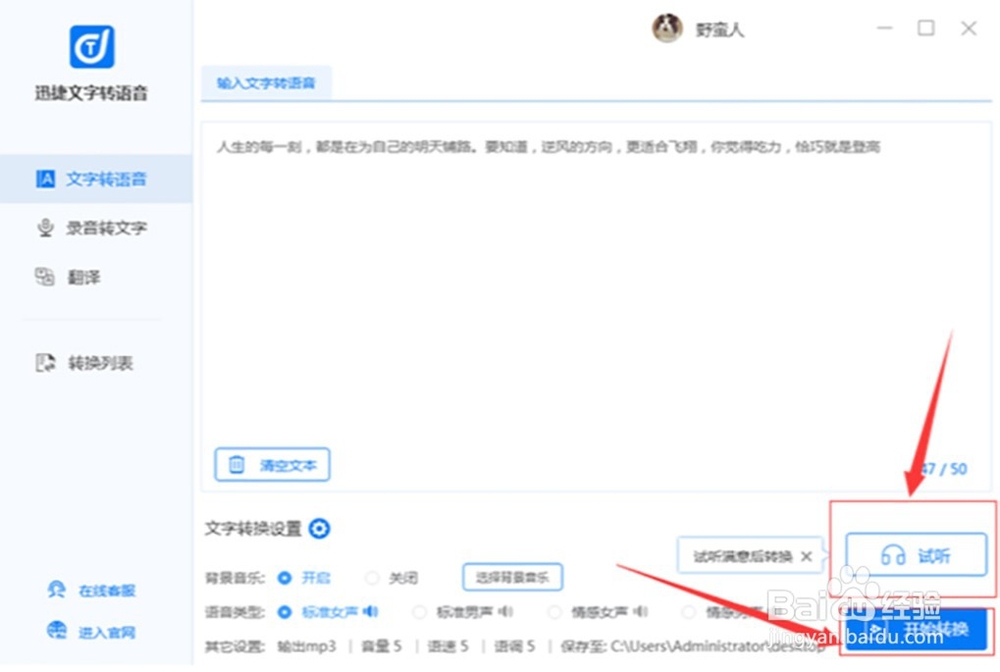
Task: Open 文字转语音 in the sidebar
Action: pyautogui.click(x=96, y=179)
